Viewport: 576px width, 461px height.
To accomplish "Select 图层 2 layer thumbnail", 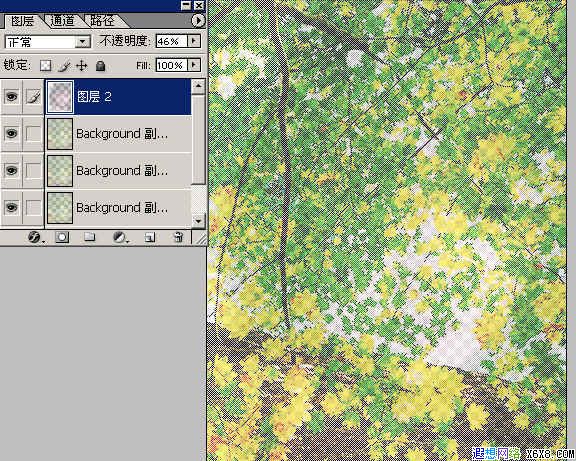I will (x=60, y=97).
